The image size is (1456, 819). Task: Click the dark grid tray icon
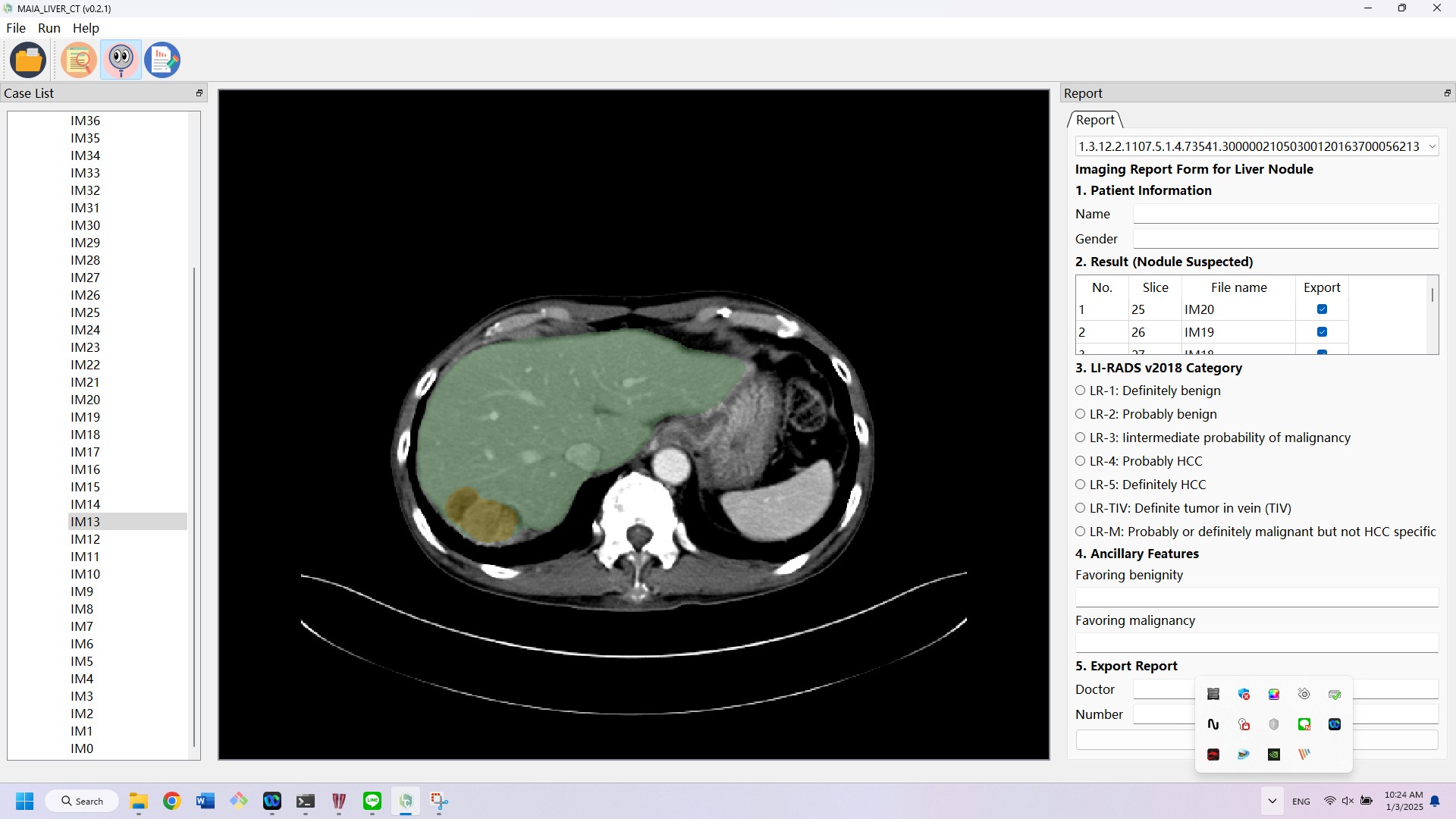pyautogui.click(x=1213, y=694)
